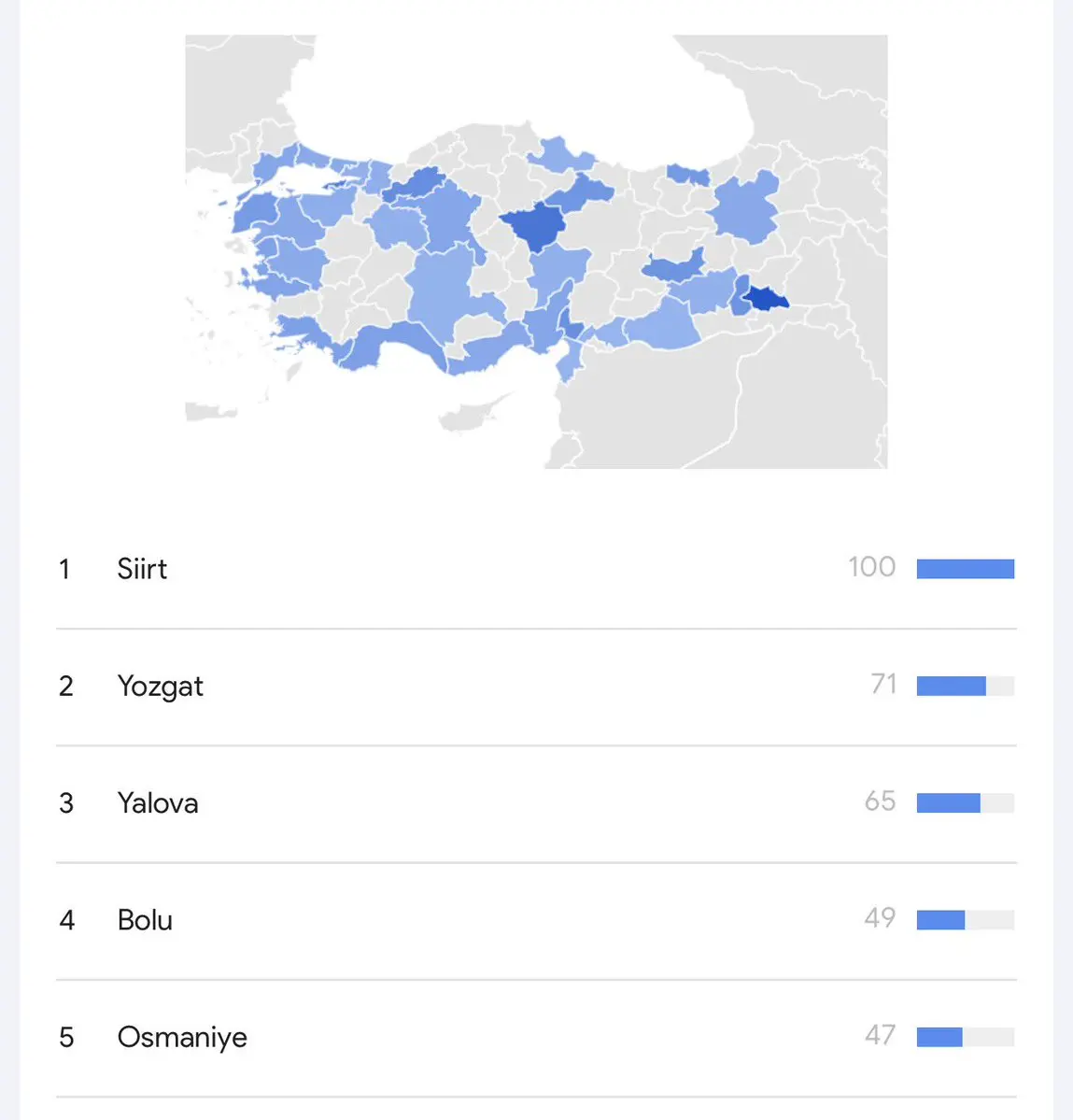Click the value 49 beside Bolu
1073x1120 pixels.
[880, 918]
